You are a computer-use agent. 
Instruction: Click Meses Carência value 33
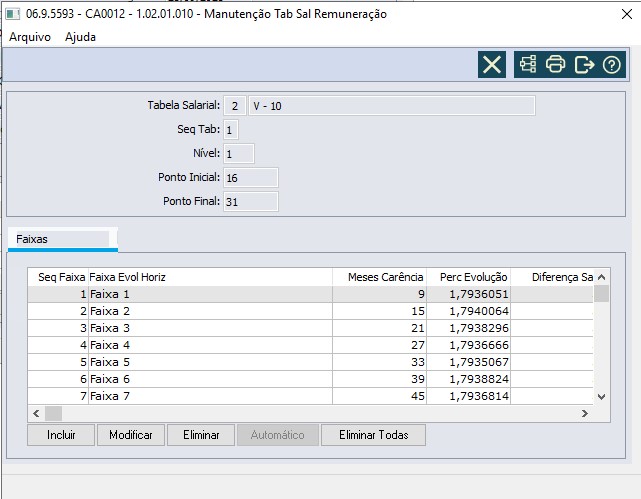(379, 362)
